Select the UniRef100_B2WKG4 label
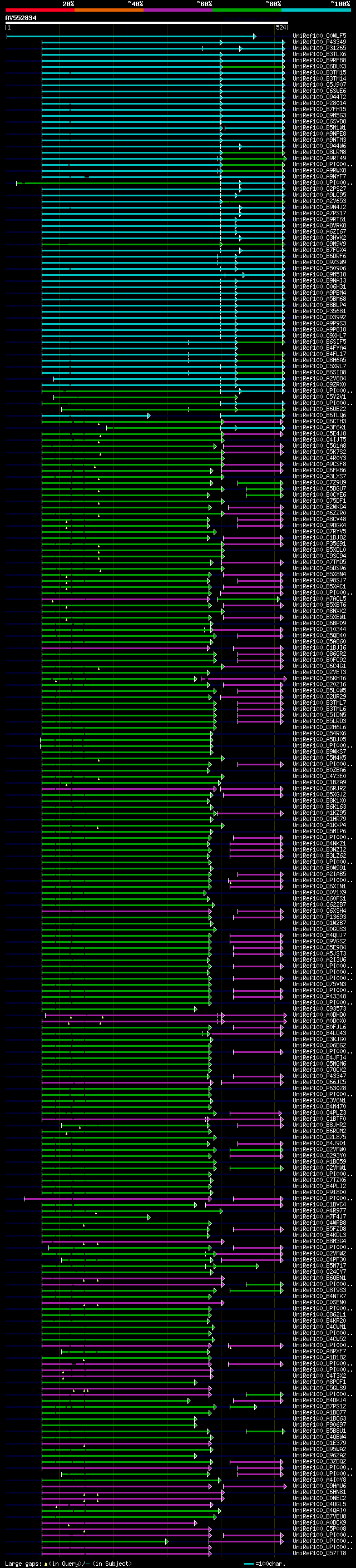This screenshot has width=356, height=1568. point(319,507)
